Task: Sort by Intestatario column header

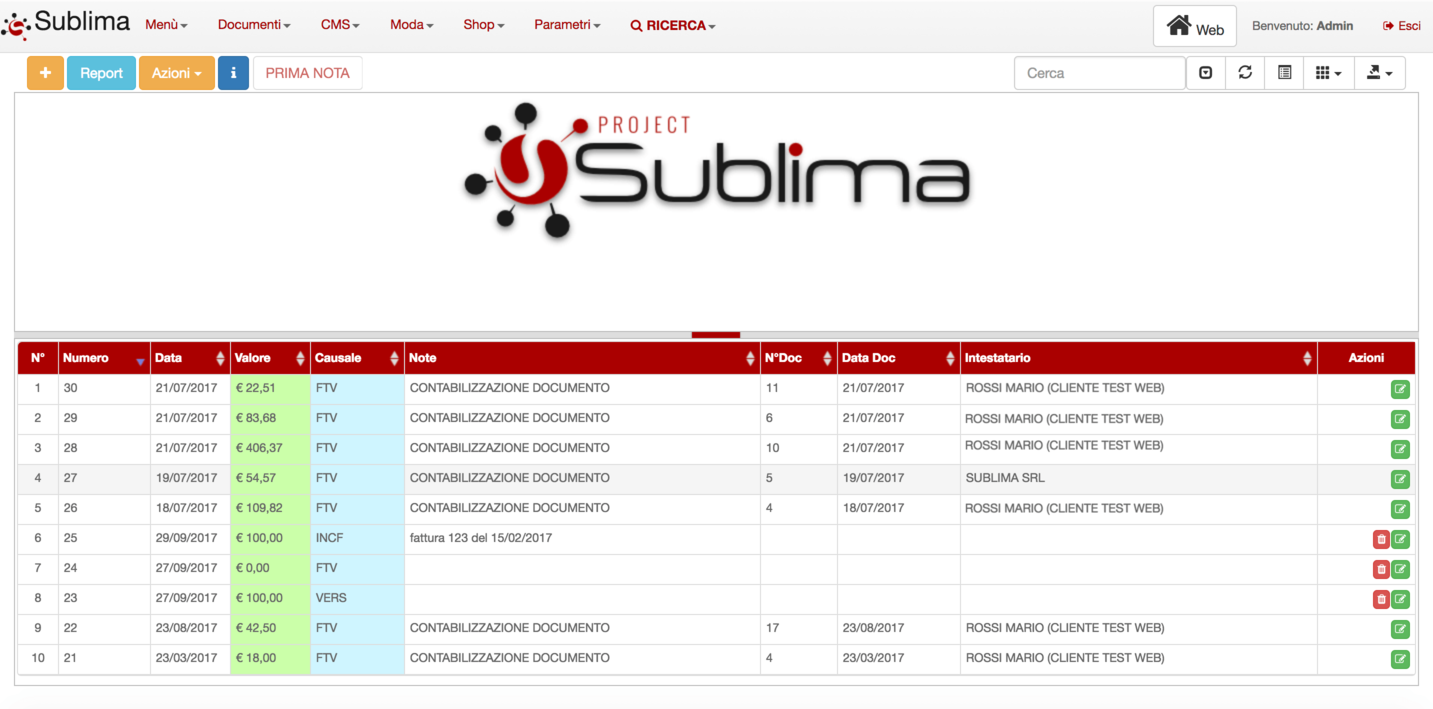Action: pos(1139,358)
